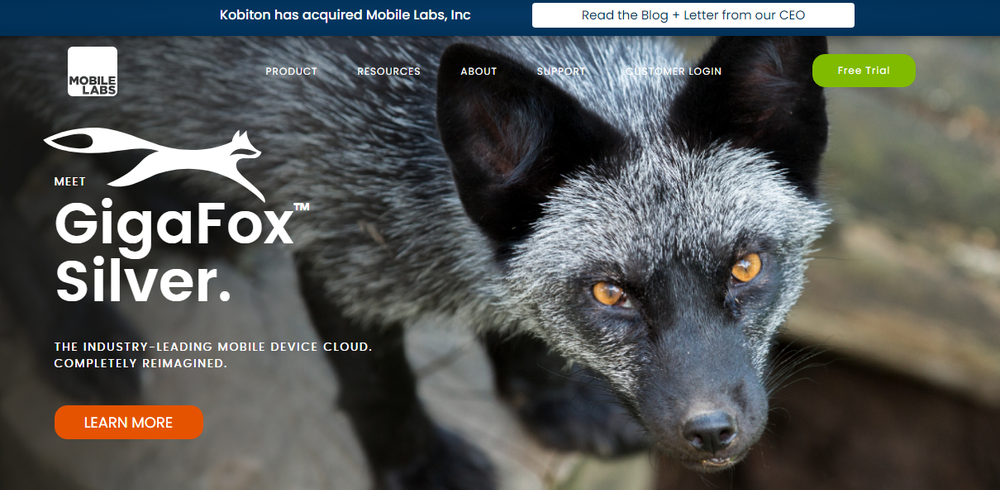
Task: Open the Resources menu
Action: point(388,71)
